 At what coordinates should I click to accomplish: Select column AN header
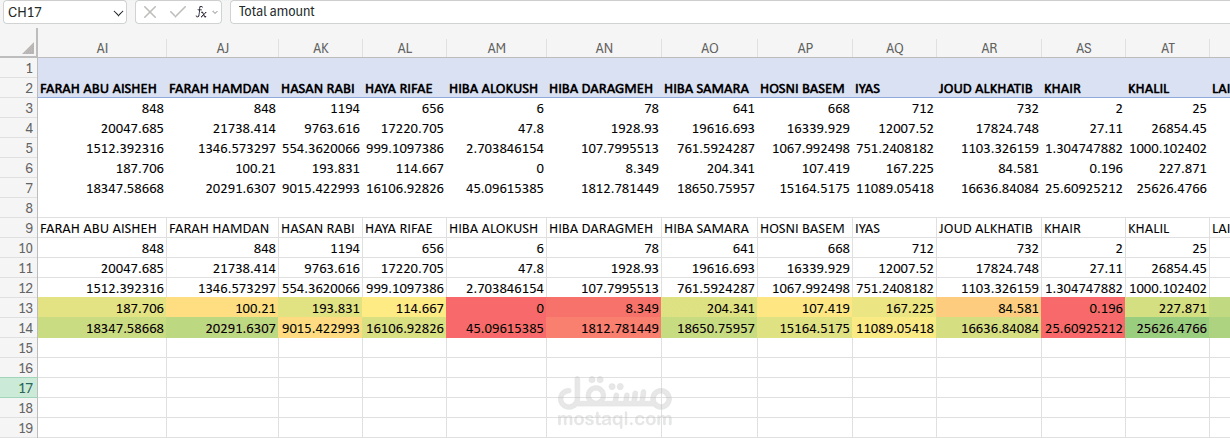(604, 48)
